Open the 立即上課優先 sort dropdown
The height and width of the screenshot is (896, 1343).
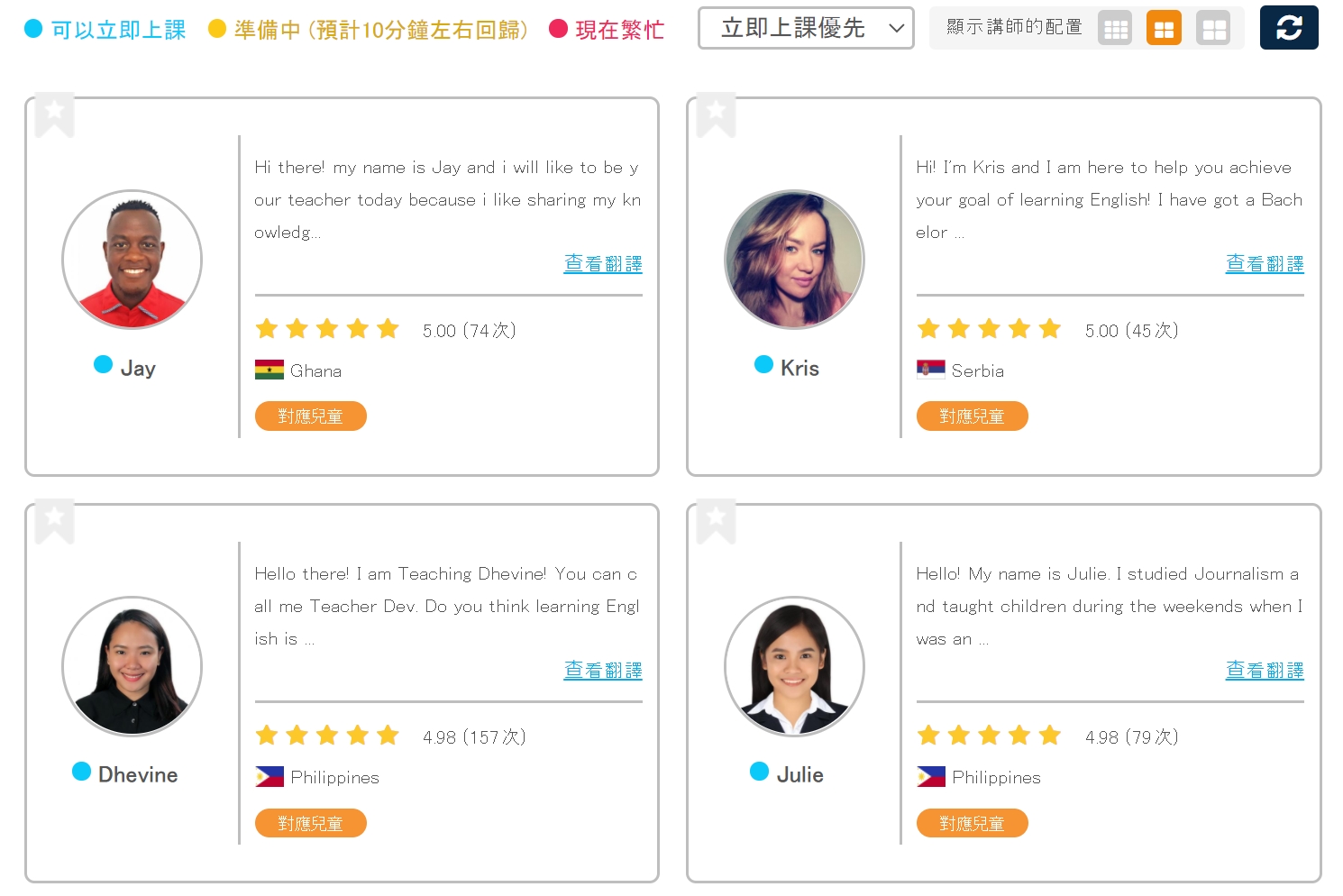pos(793,28)
